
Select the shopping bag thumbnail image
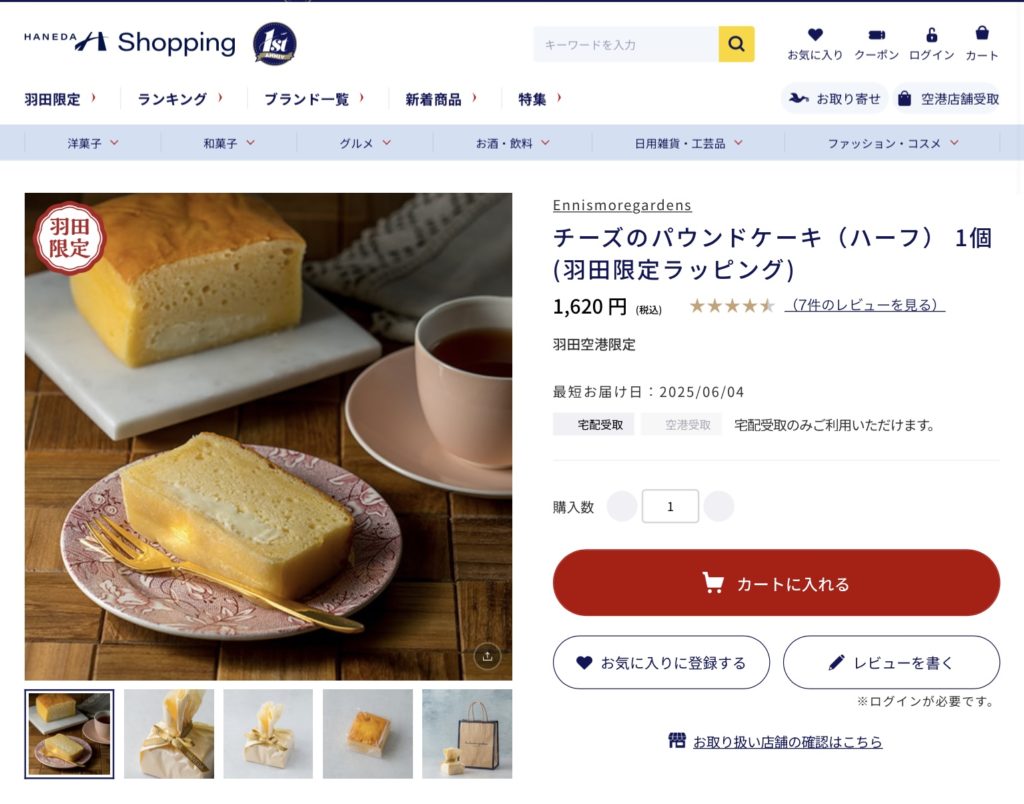[467, 734]
